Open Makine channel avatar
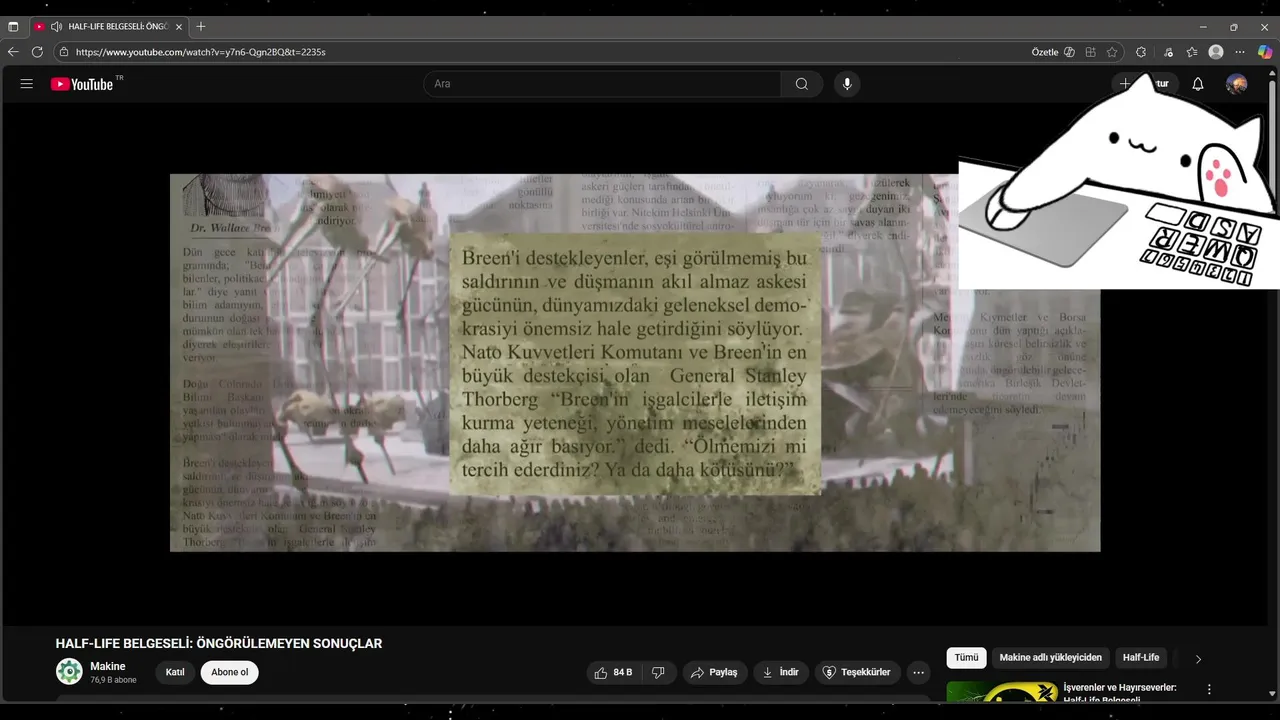Viewport: 1280px width, 720px height. [x=69, y=672]
